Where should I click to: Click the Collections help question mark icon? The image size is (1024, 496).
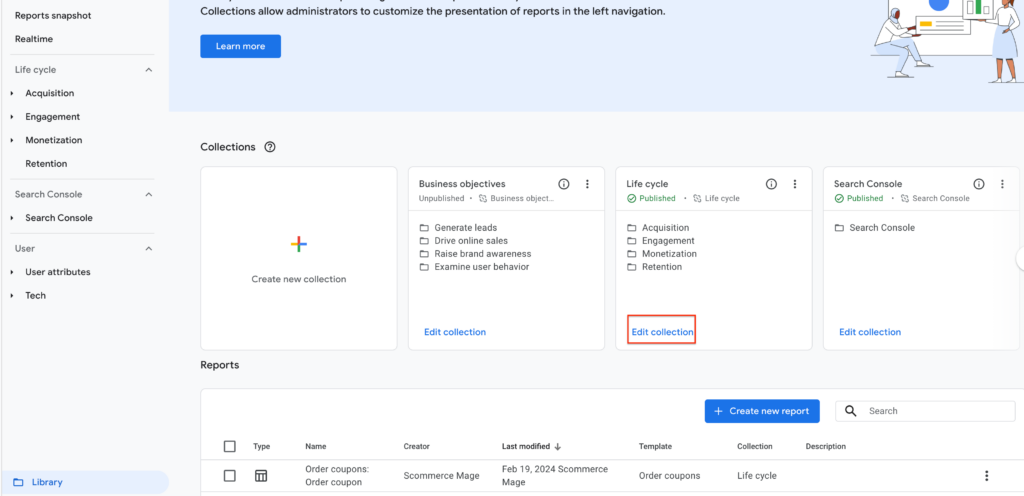coord(270,147)
